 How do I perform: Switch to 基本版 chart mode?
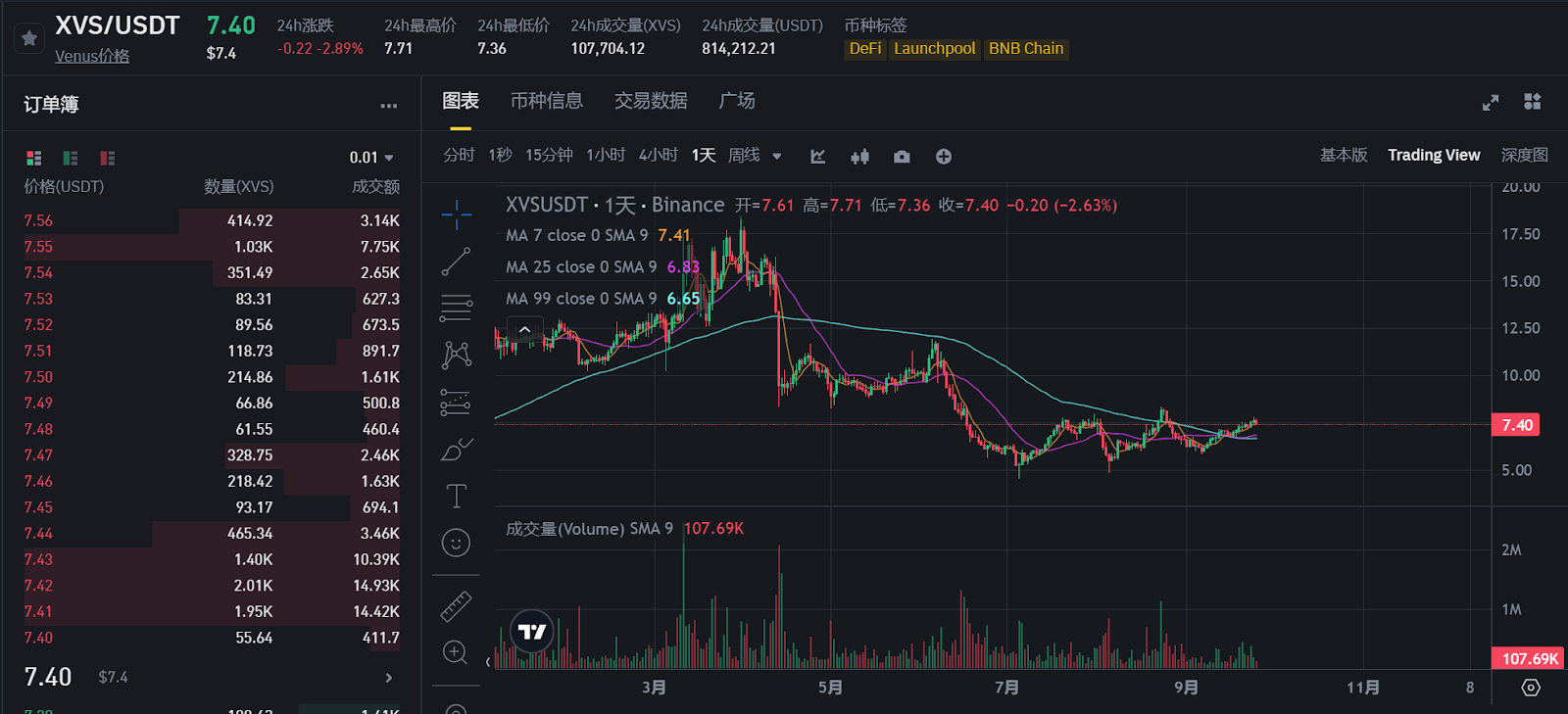(1344, 155)
